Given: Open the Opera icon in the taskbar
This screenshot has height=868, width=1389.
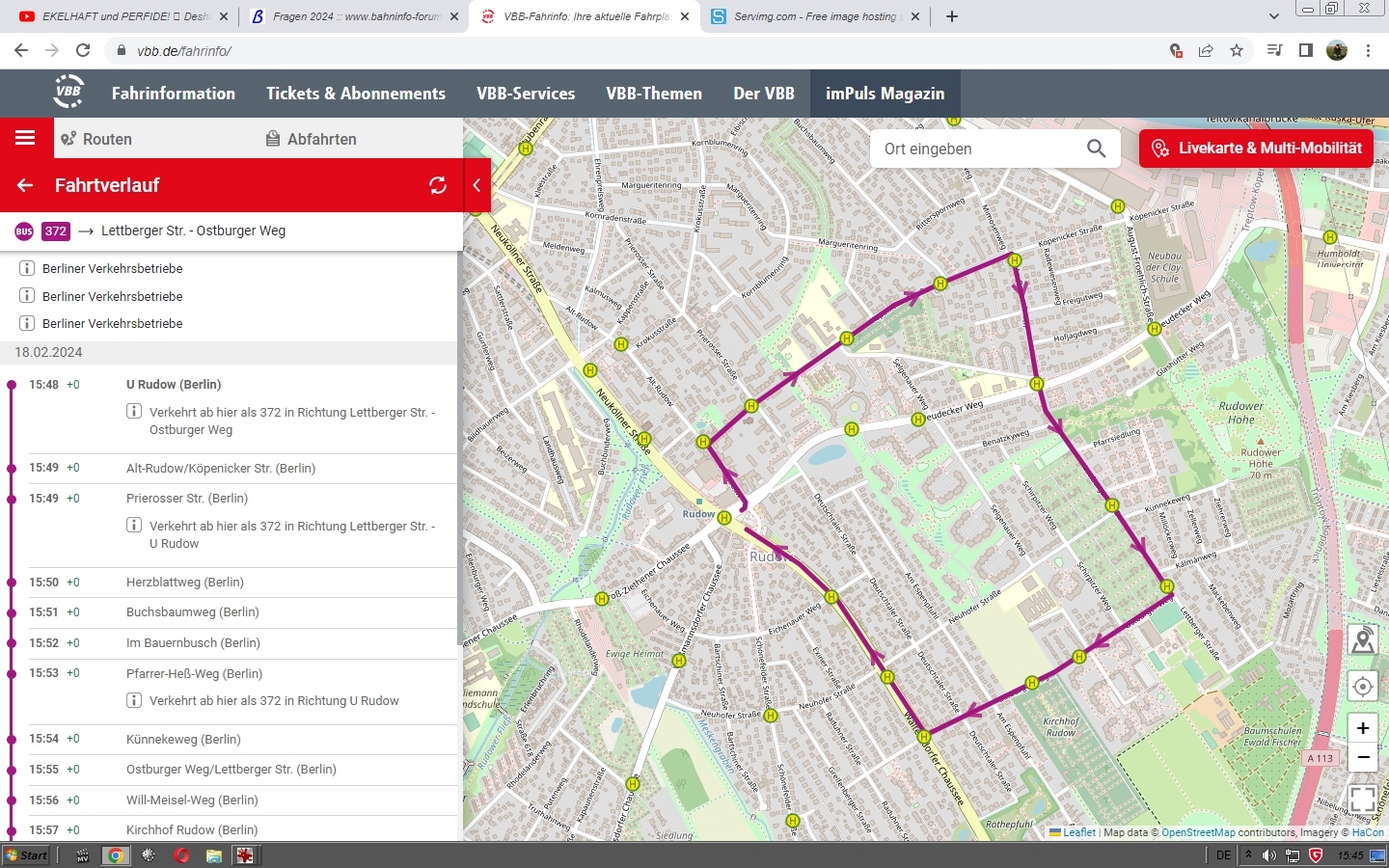Looking at the screenshot, I should [181, 854].
